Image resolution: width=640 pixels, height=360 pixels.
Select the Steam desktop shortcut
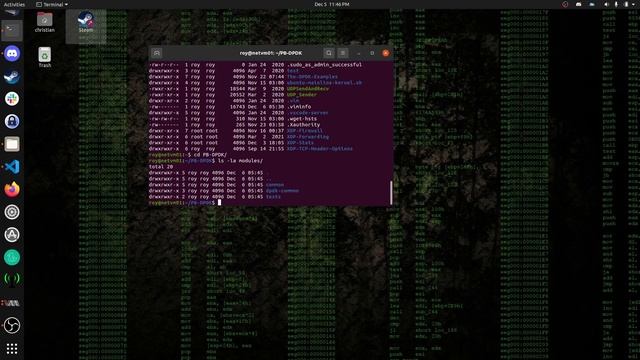[x=86, y=22]
